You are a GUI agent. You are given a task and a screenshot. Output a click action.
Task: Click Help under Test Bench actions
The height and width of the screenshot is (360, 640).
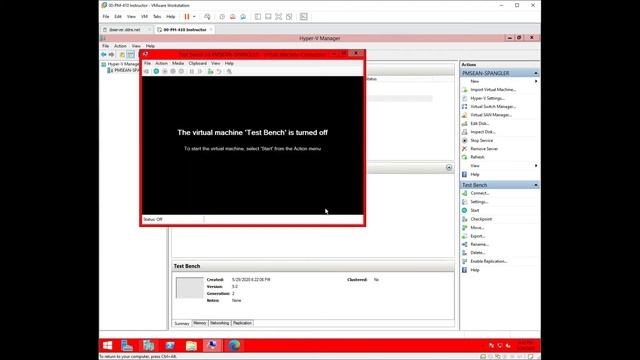pyautogui.click(x=475, y=270)
